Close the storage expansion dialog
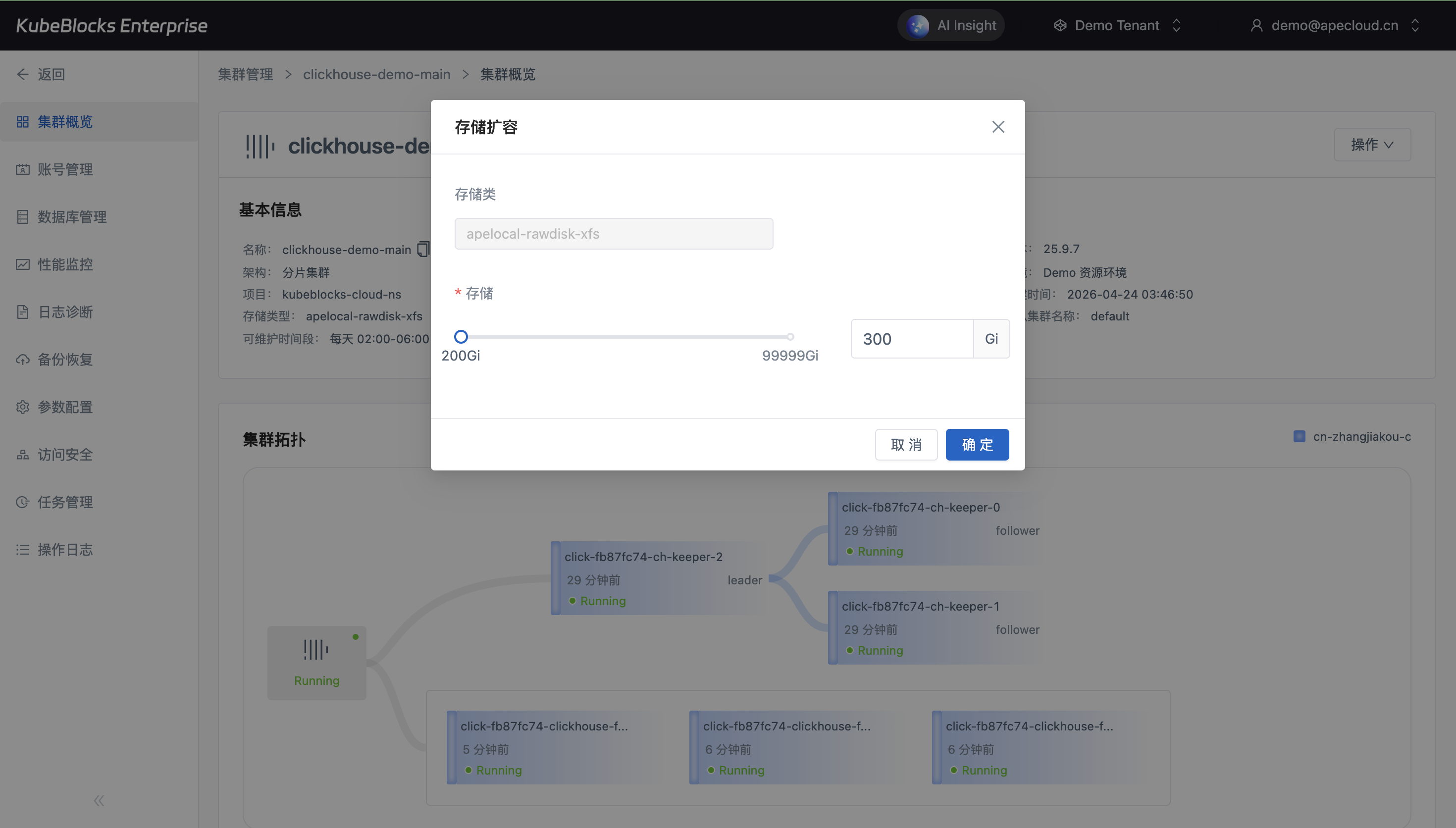 coord(998,127)
